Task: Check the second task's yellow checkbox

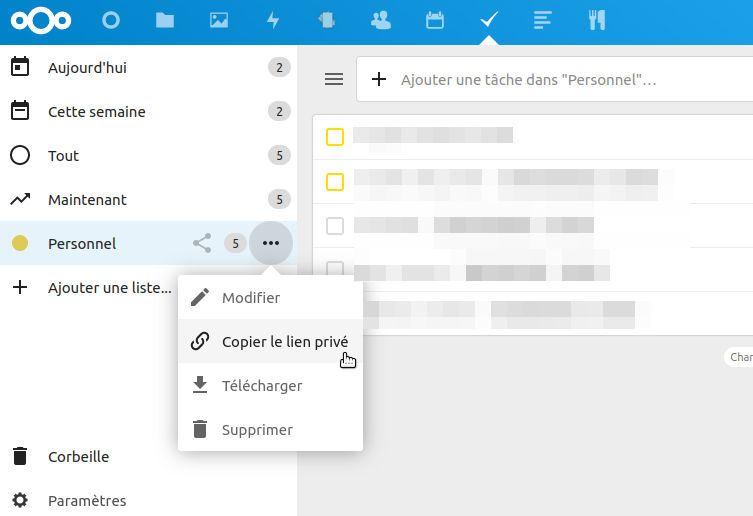Action: pos(335,181)
